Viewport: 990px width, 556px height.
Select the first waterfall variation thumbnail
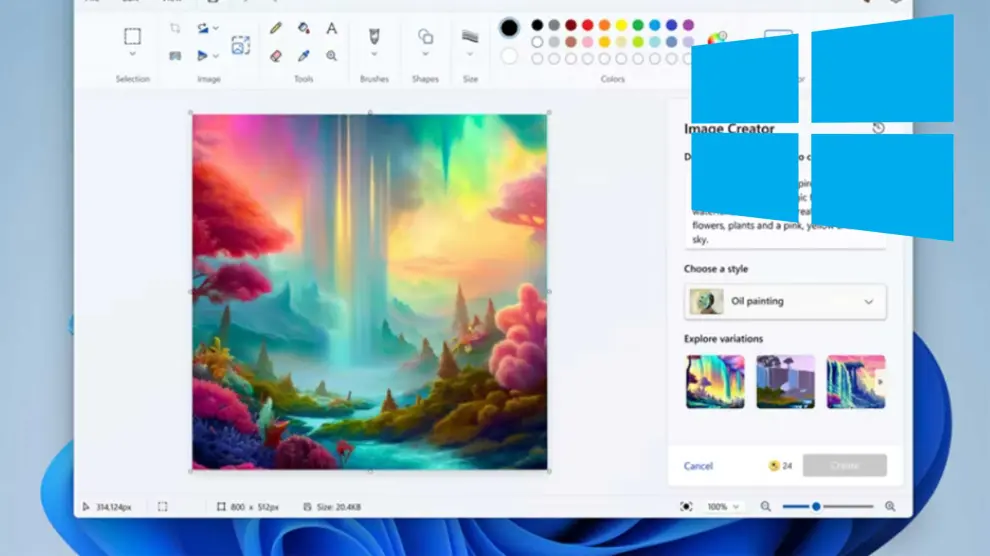click(x=715, y=381)
